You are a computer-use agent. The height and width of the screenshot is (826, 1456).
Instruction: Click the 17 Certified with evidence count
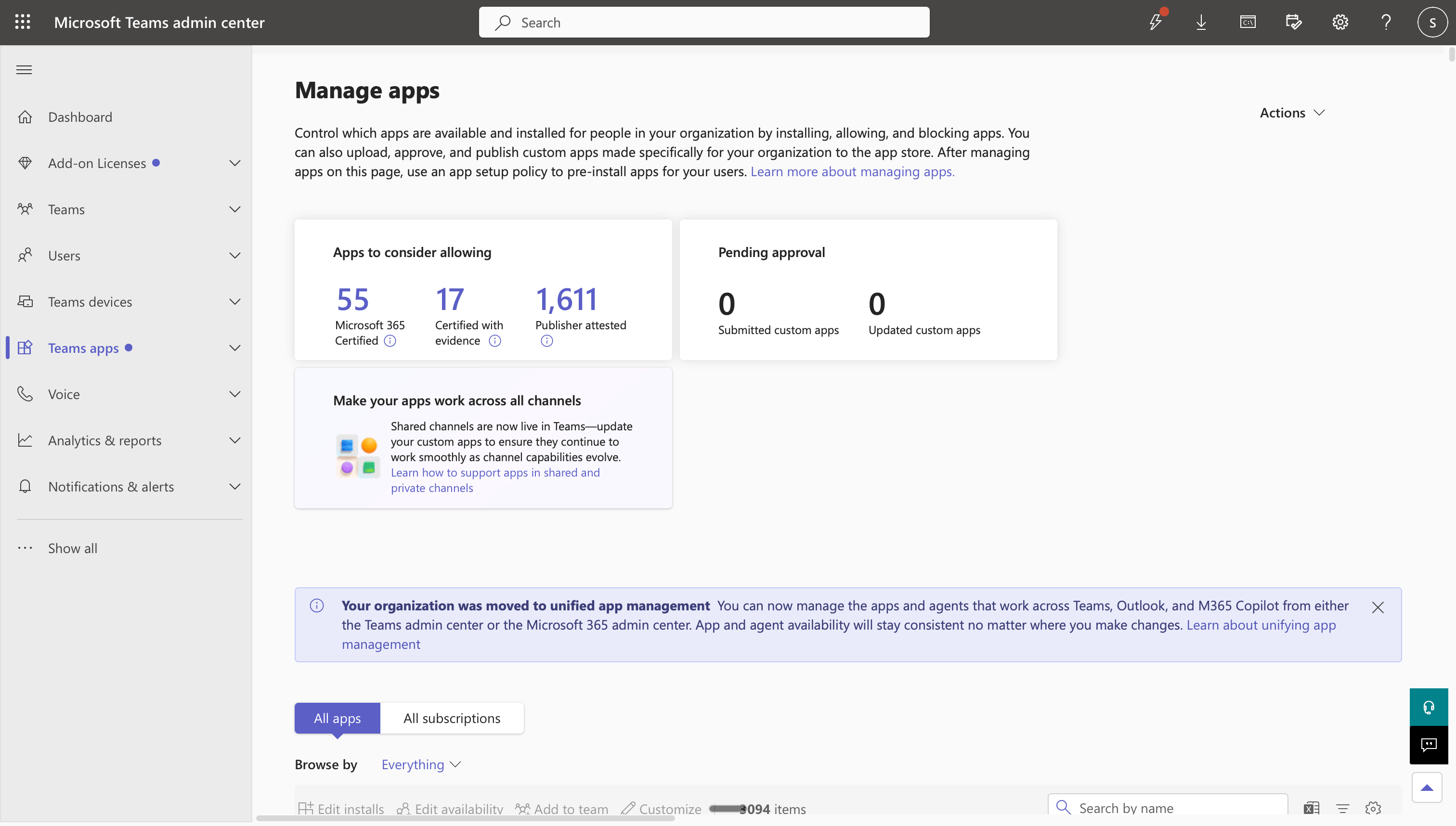tap(449, 299)
